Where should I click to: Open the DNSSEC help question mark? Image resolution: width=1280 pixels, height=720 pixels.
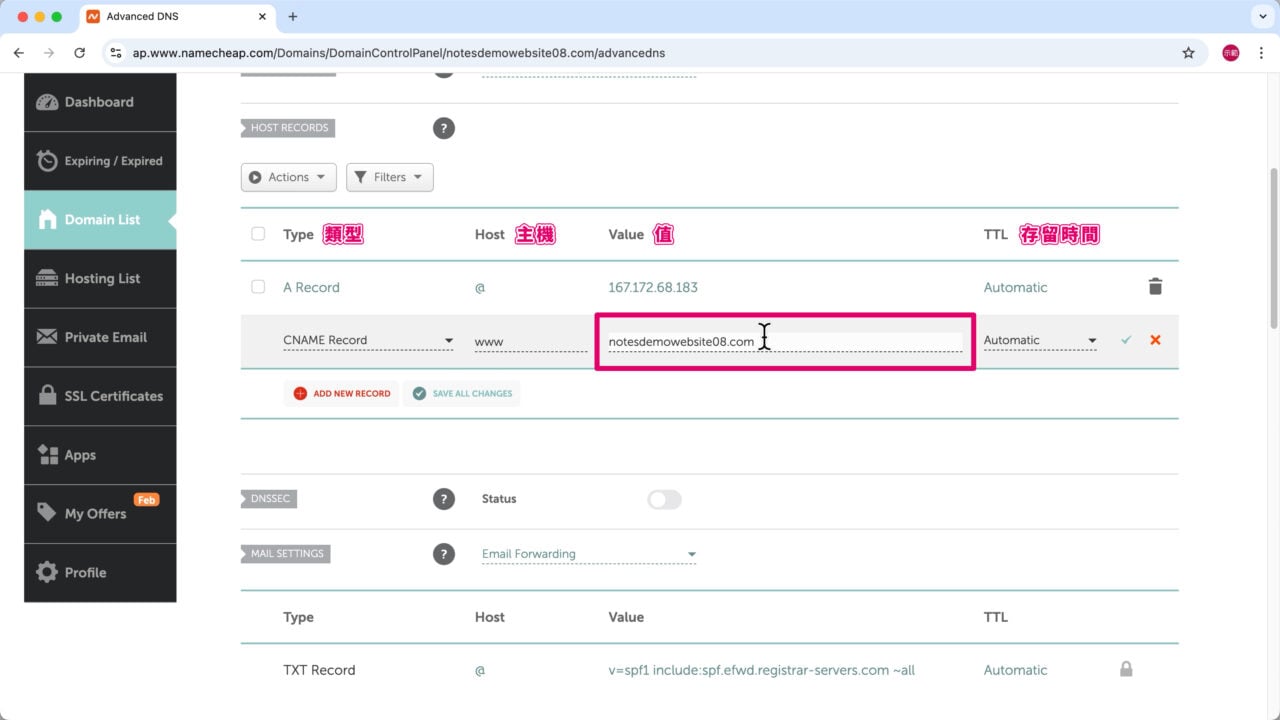pyautogui.click(x=444, y=499)
